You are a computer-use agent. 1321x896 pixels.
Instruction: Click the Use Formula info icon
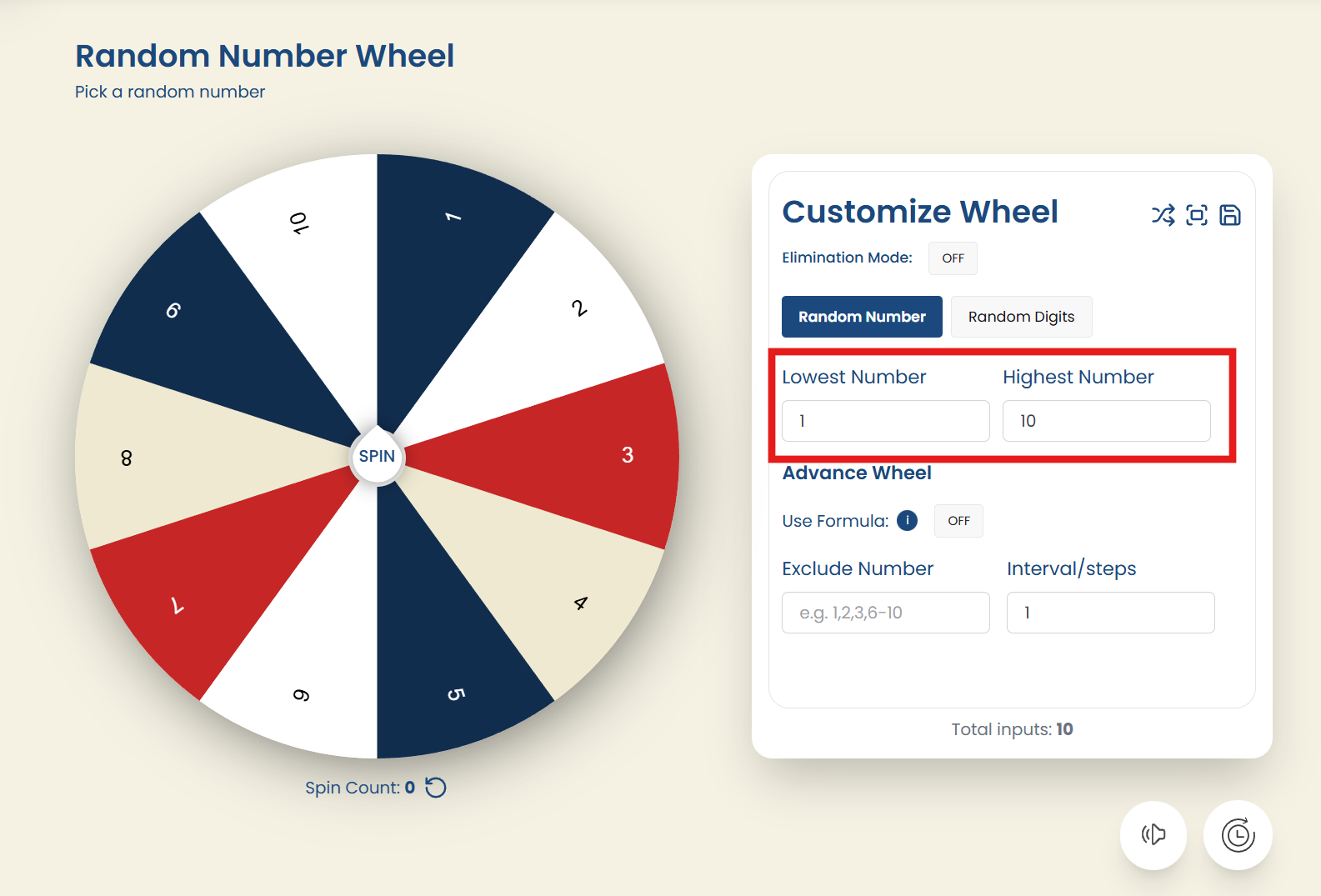907,521
